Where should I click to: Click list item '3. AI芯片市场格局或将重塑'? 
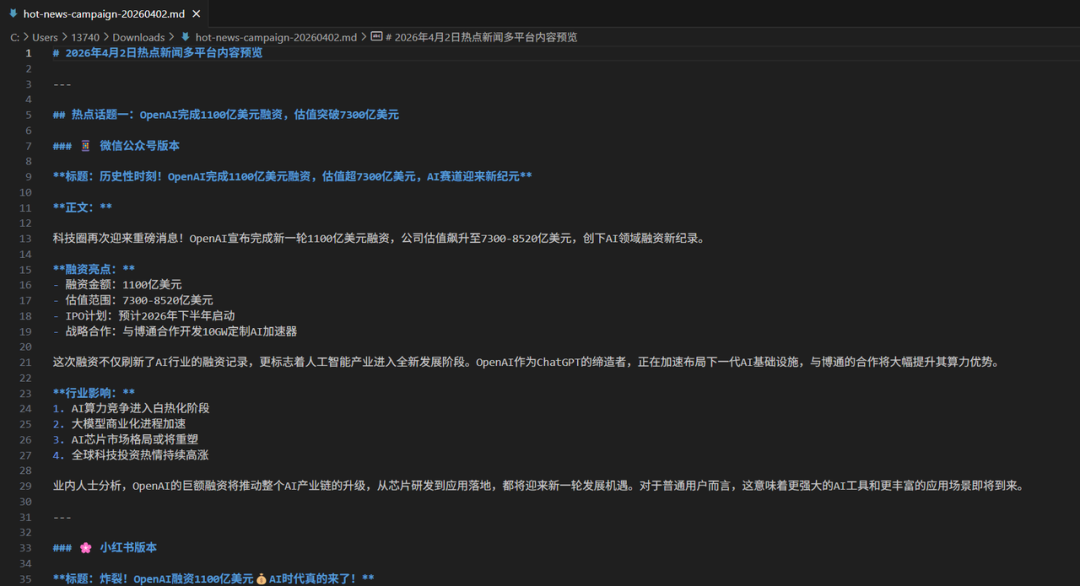[125, 439]
